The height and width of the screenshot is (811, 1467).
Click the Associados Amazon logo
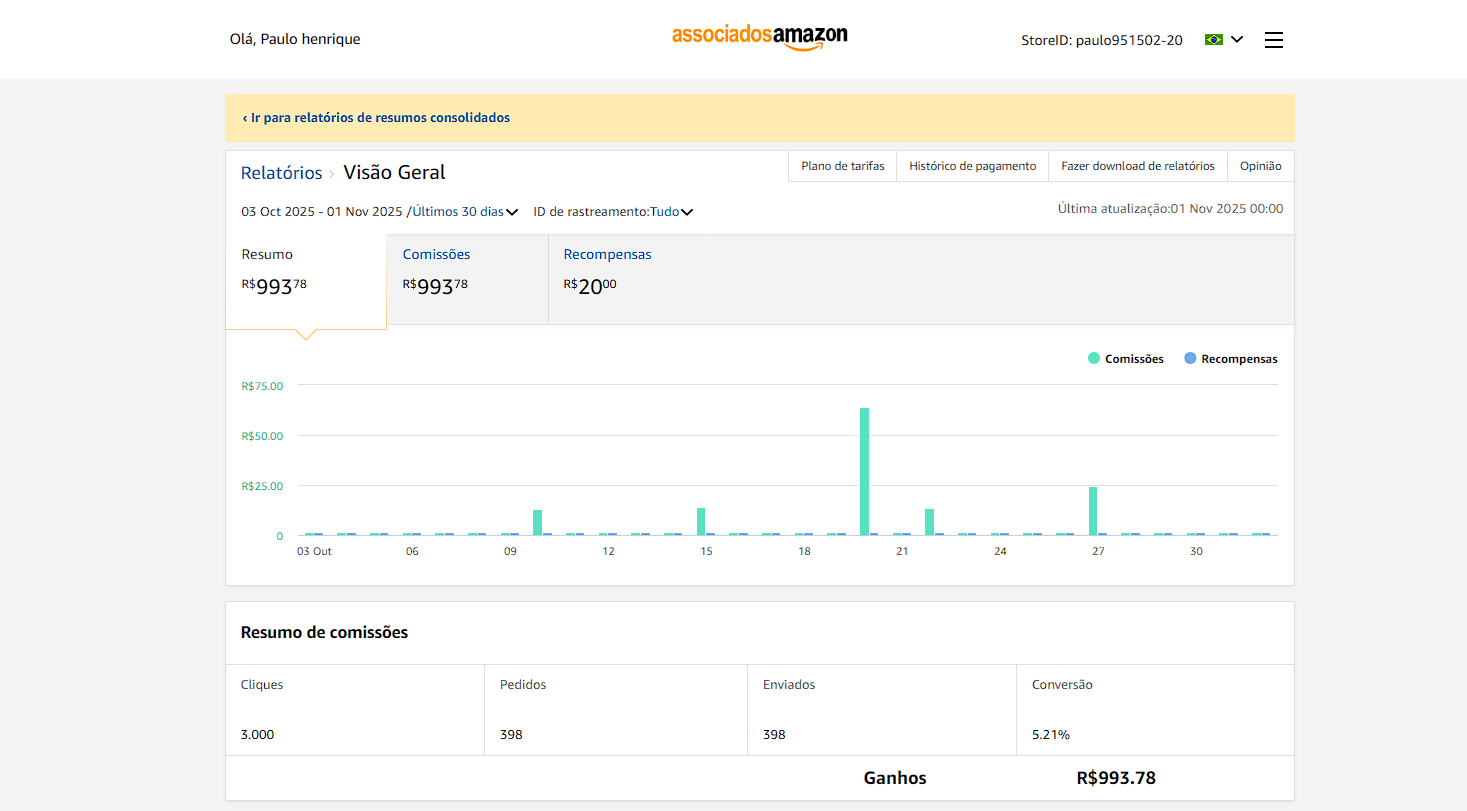[759, 37]
